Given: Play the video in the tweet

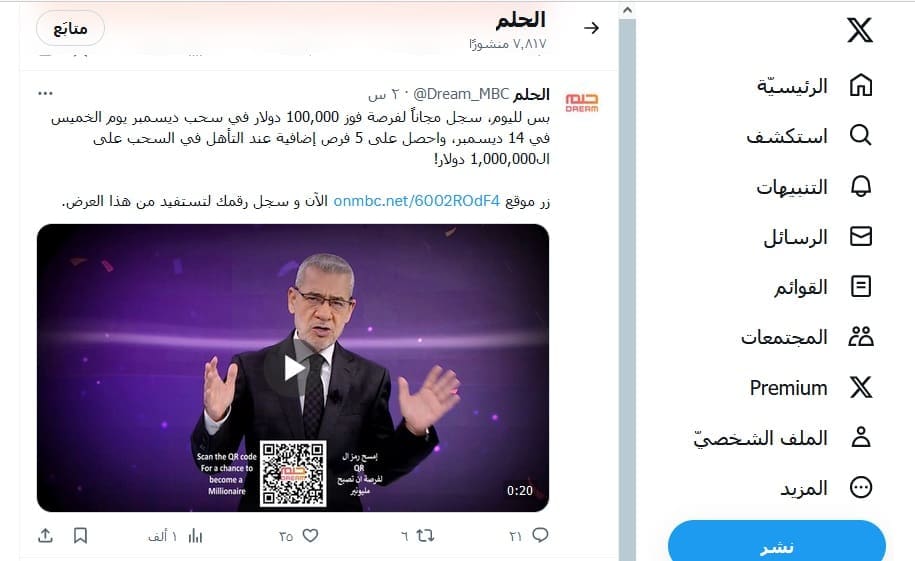Looking at the screenshot, I should coord(293,368).
